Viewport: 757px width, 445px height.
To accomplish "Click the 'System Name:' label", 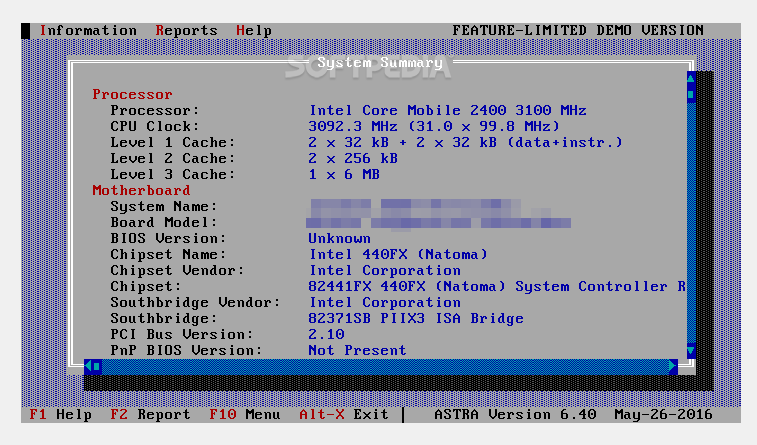I will point(164,207).
